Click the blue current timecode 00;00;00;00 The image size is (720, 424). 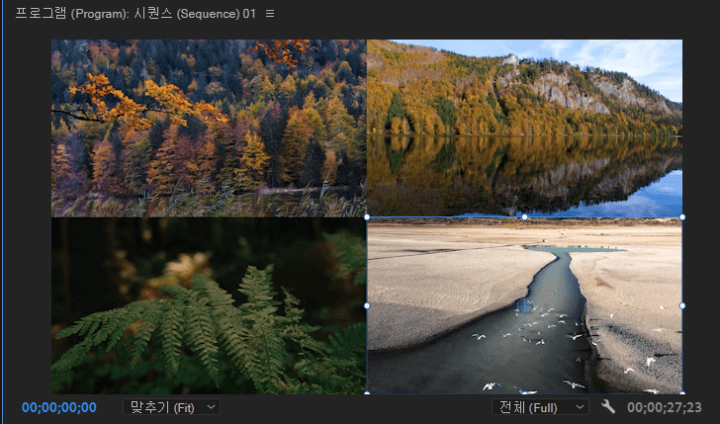point(59,407)
